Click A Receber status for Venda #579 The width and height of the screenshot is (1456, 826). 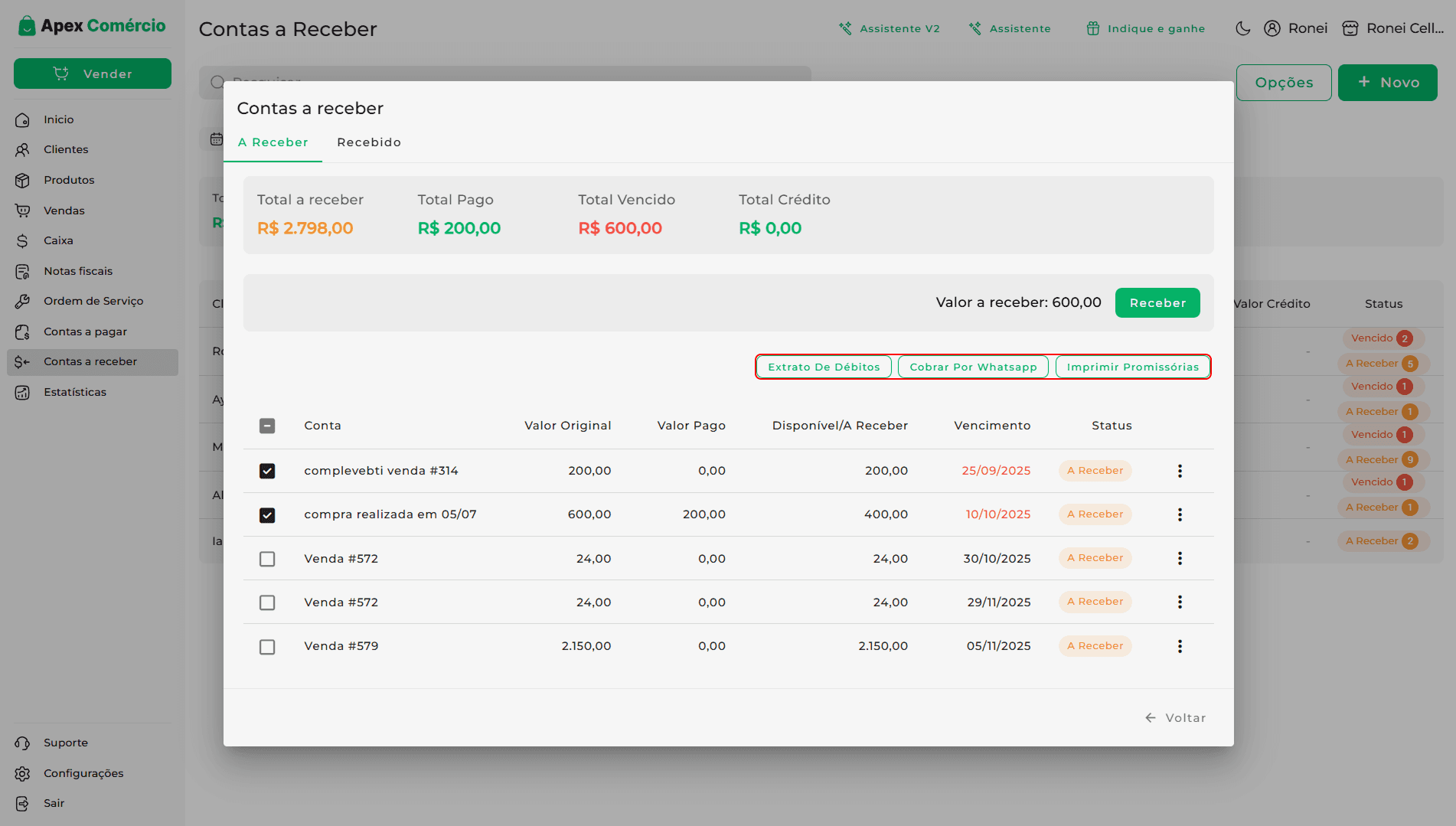tap(1095, 646)
